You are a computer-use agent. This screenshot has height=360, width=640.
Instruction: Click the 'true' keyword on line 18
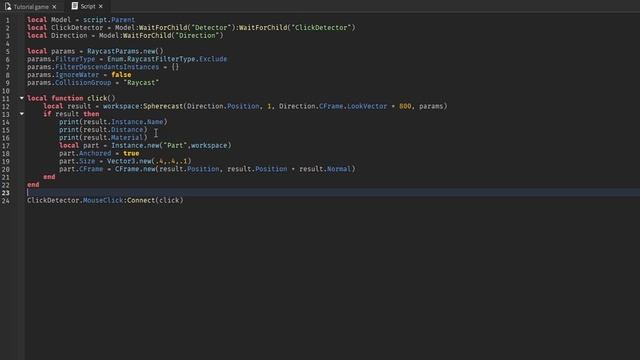pos(131,153)
